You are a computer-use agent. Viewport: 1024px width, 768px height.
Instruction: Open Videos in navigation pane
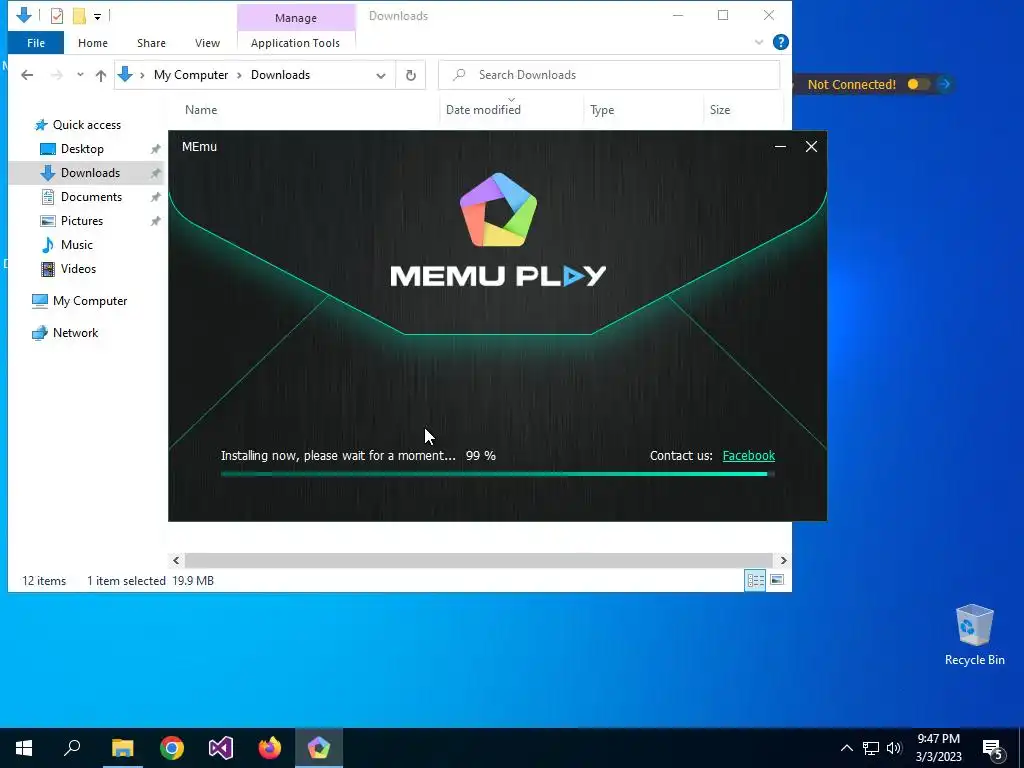pos(78,269)
